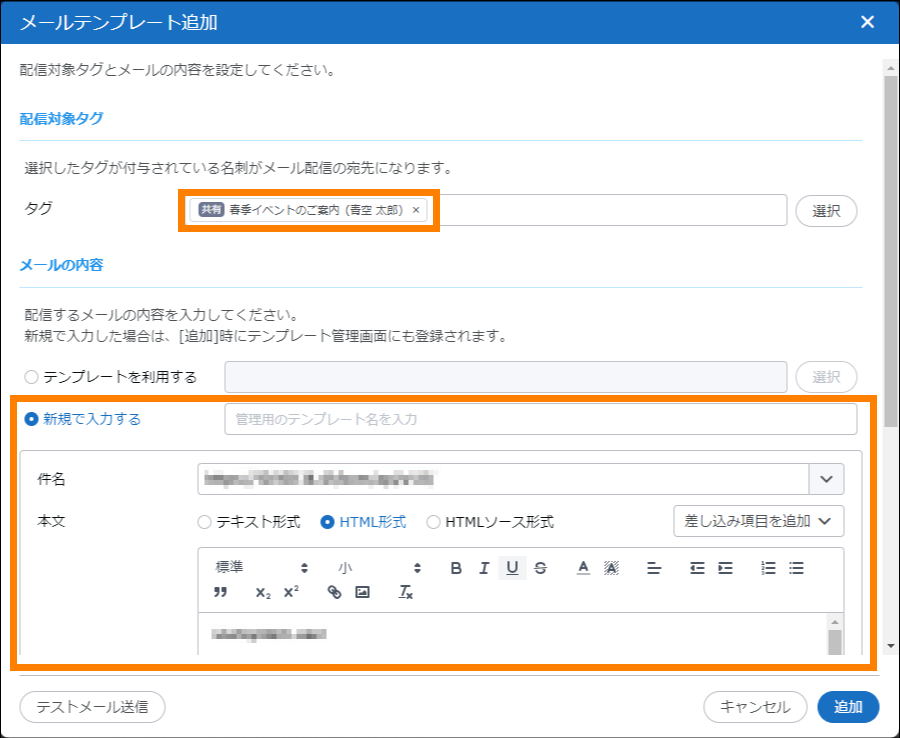Open text color picker (underlined A)
Screen dimensions: 900x738
coord(583,568)
